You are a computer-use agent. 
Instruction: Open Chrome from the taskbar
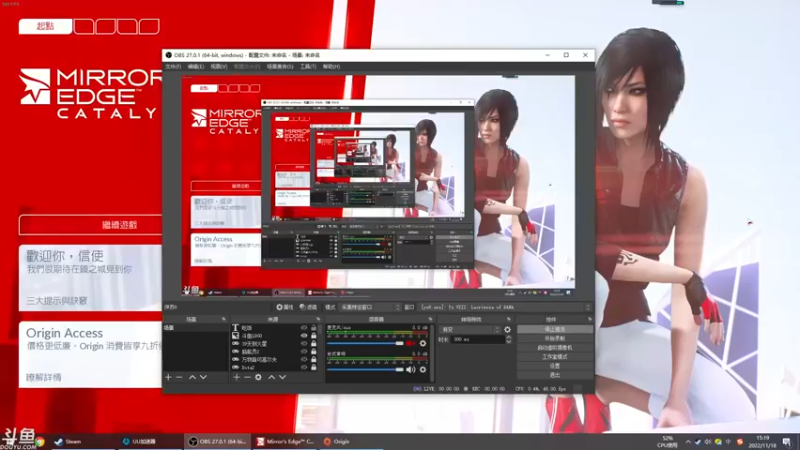click(40, 441)
